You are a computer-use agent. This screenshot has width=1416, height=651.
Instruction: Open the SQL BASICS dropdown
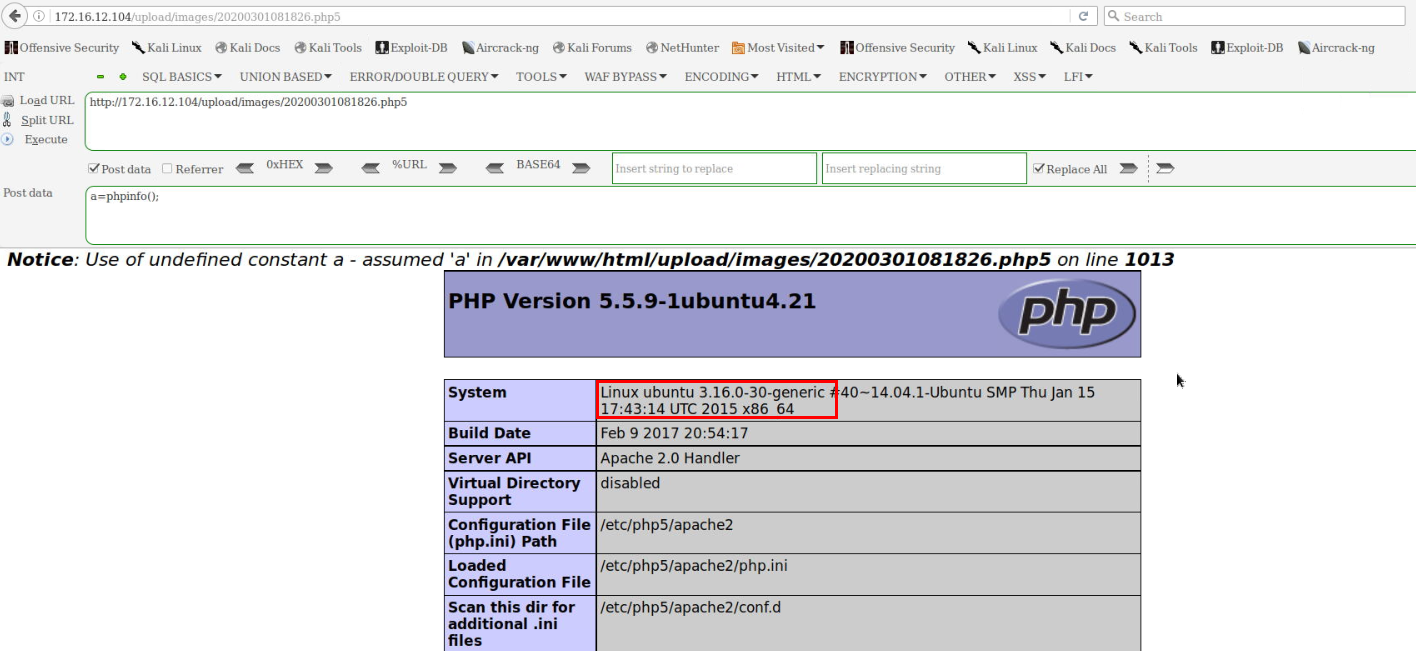pyautogui.click(x=181, y=76)
